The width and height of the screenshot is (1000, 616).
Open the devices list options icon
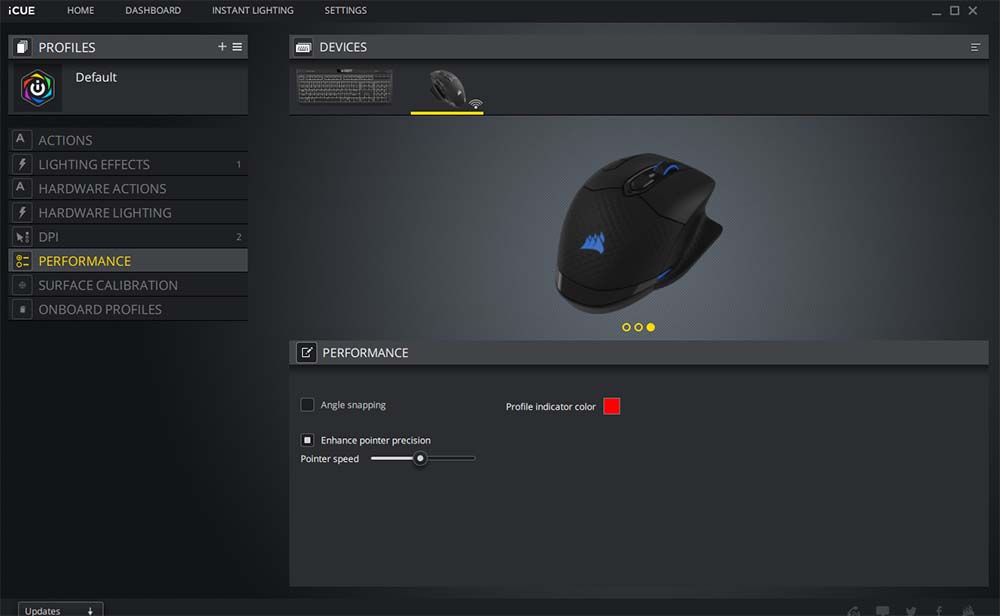(975, 47)
